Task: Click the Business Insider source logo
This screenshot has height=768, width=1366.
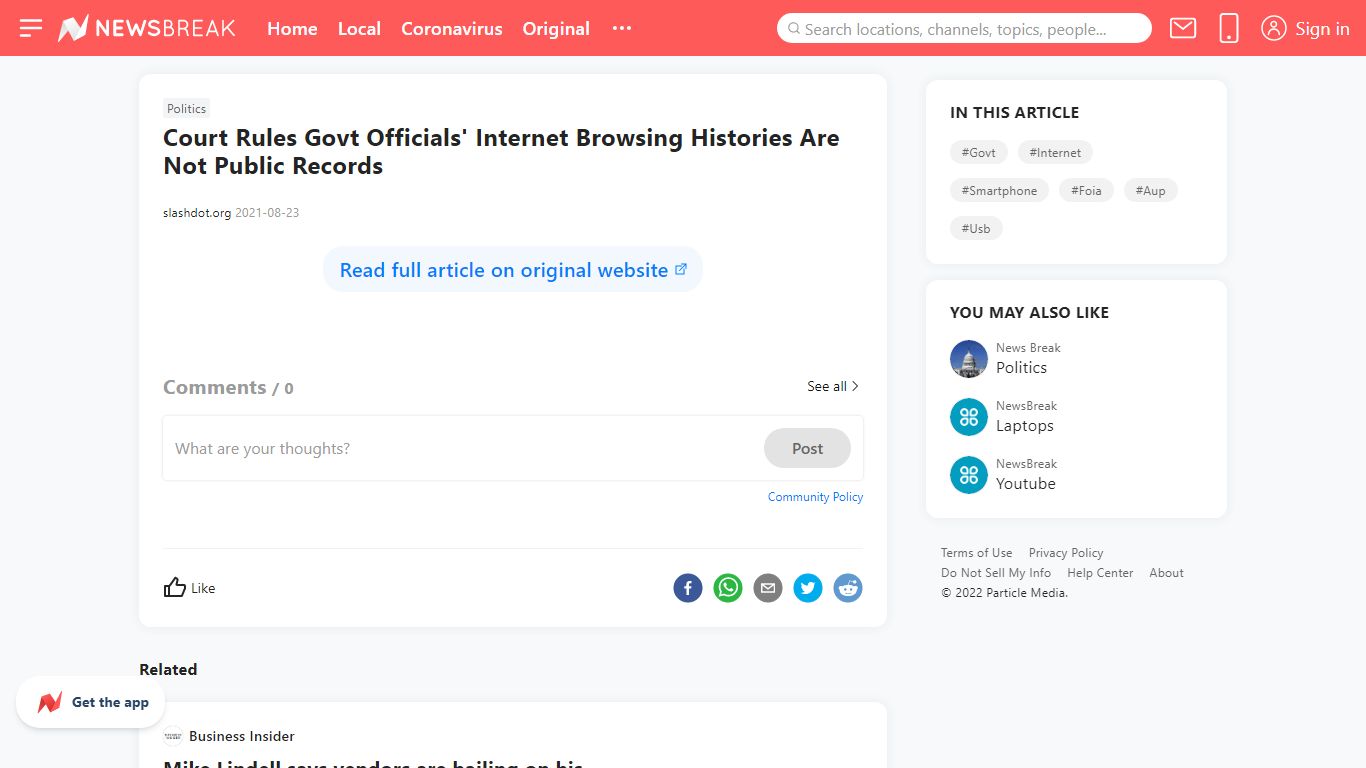Action: click(173, 736)
